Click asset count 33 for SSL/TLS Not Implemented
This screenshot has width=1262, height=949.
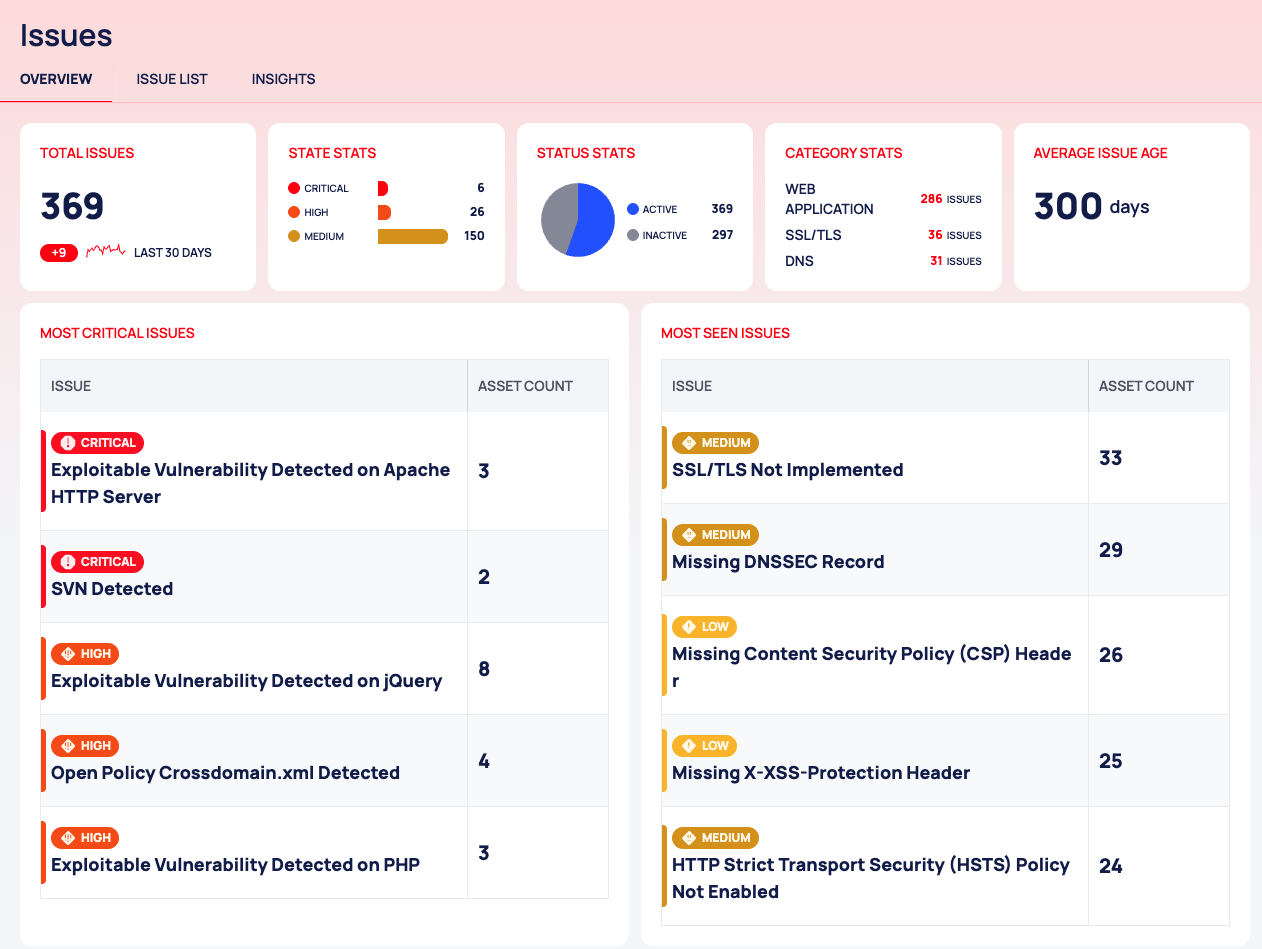pos(1110,458)
